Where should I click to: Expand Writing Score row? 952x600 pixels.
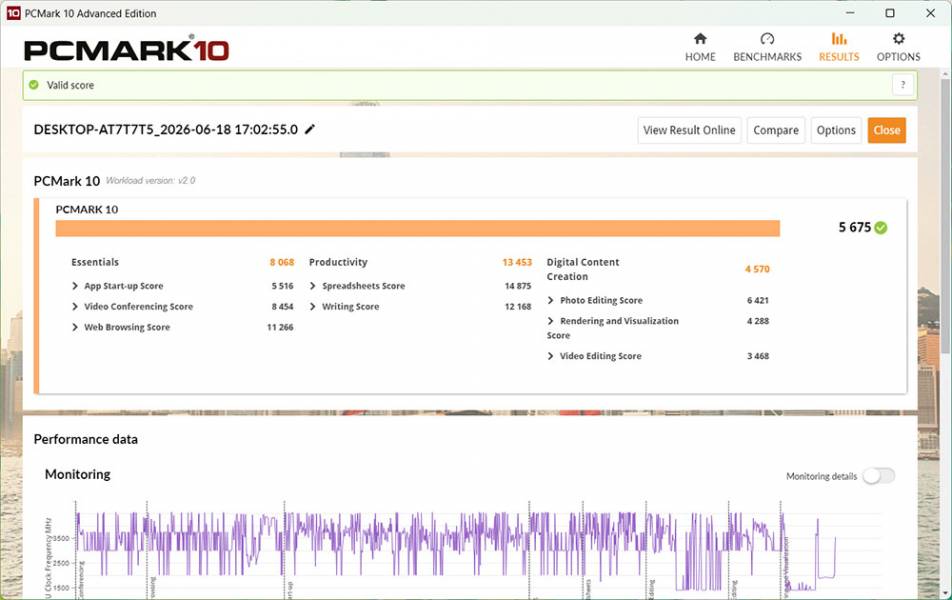[313, 307]
